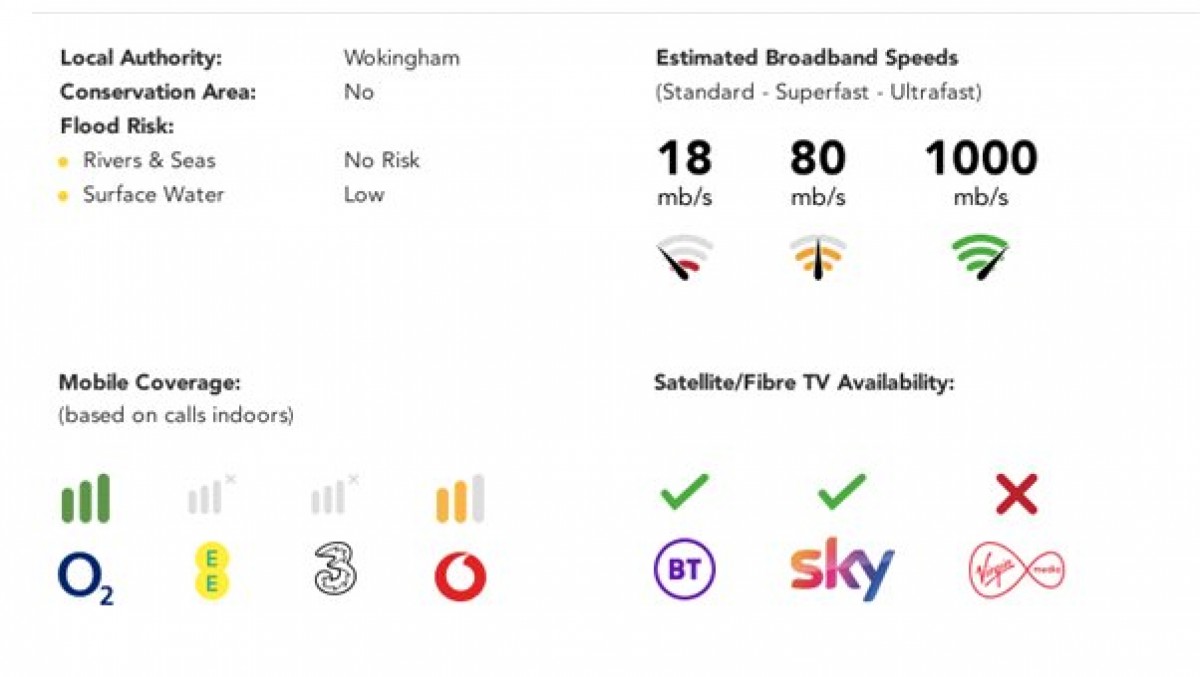Click the Virgin Media logo

(x=1017, y=572)
